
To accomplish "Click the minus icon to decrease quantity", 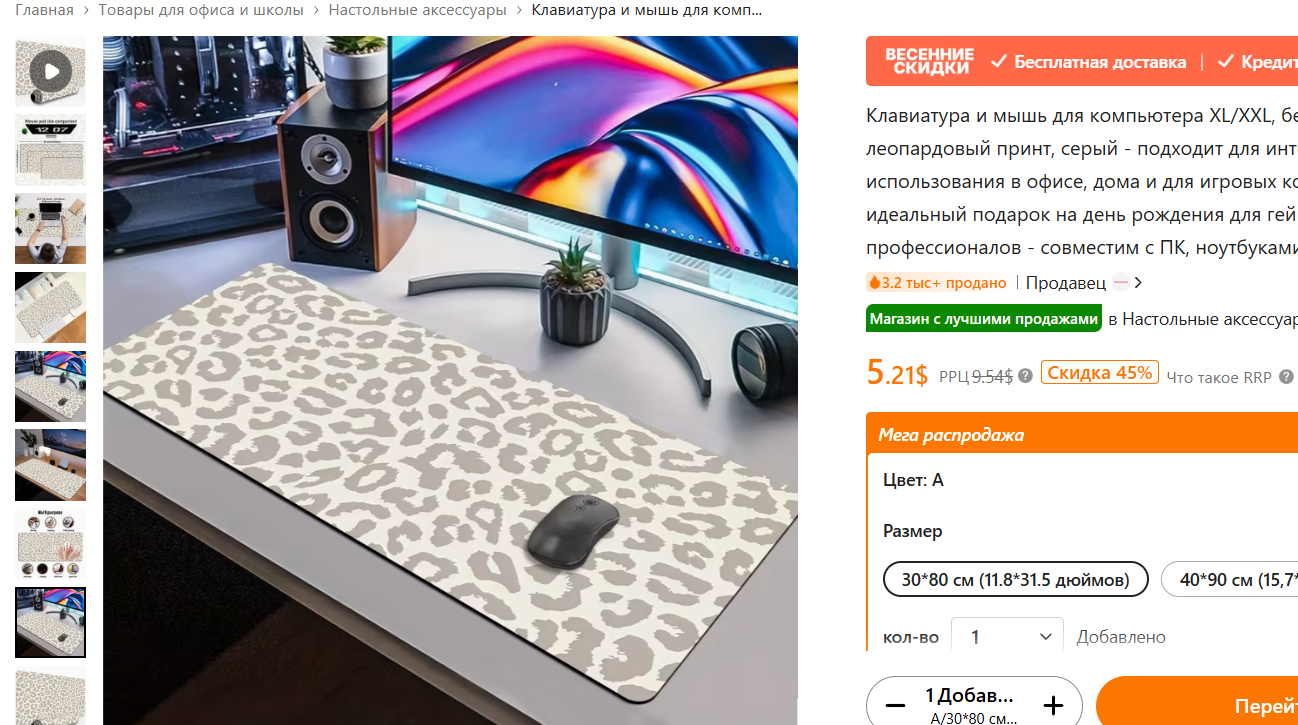I will point(895,704).
